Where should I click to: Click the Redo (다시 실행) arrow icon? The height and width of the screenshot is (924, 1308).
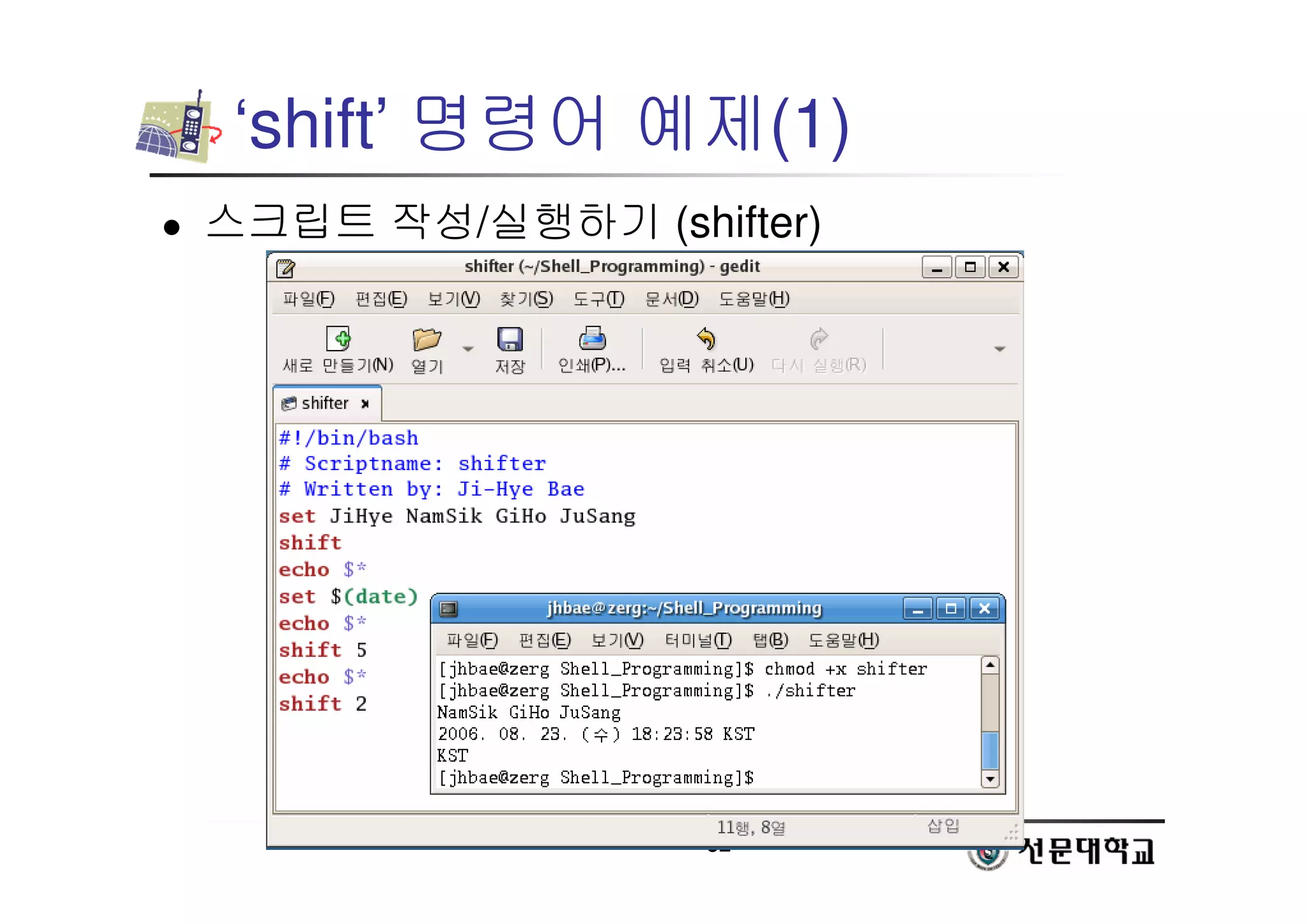[819, 338]
